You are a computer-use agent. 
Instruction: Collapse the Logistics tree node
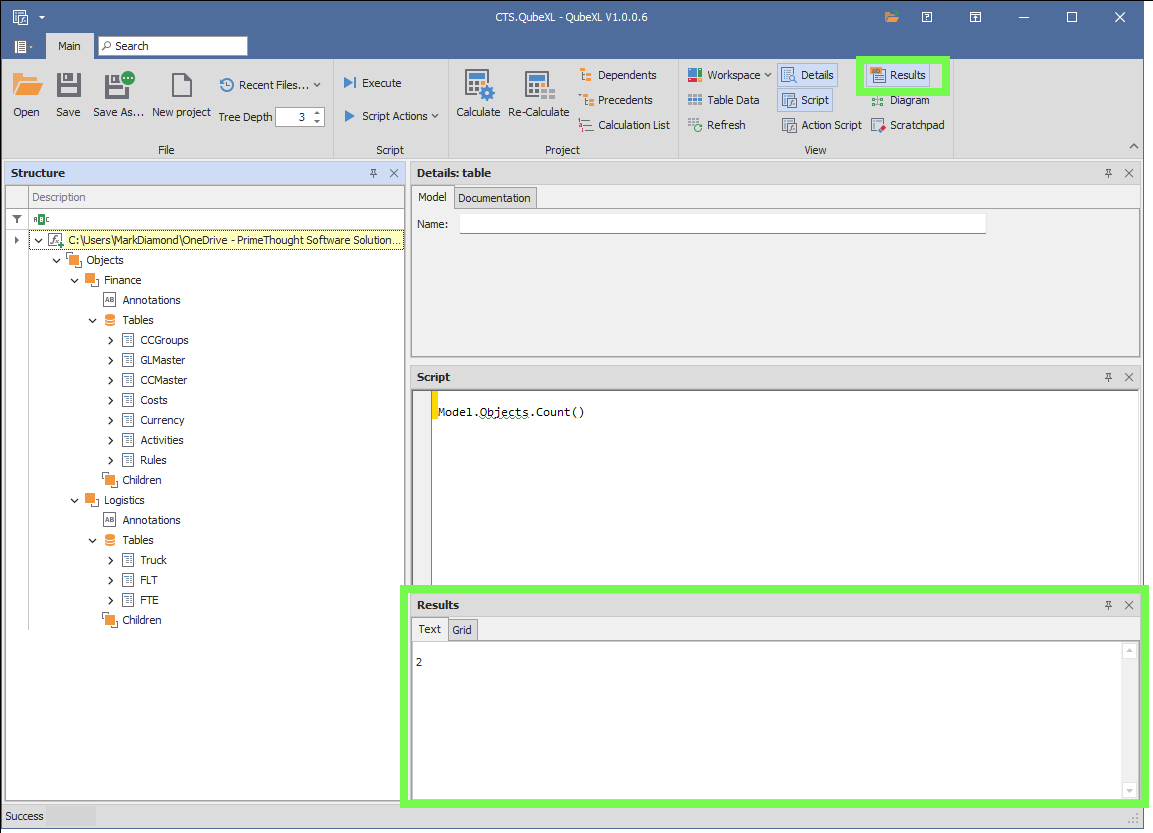point(74,500)
